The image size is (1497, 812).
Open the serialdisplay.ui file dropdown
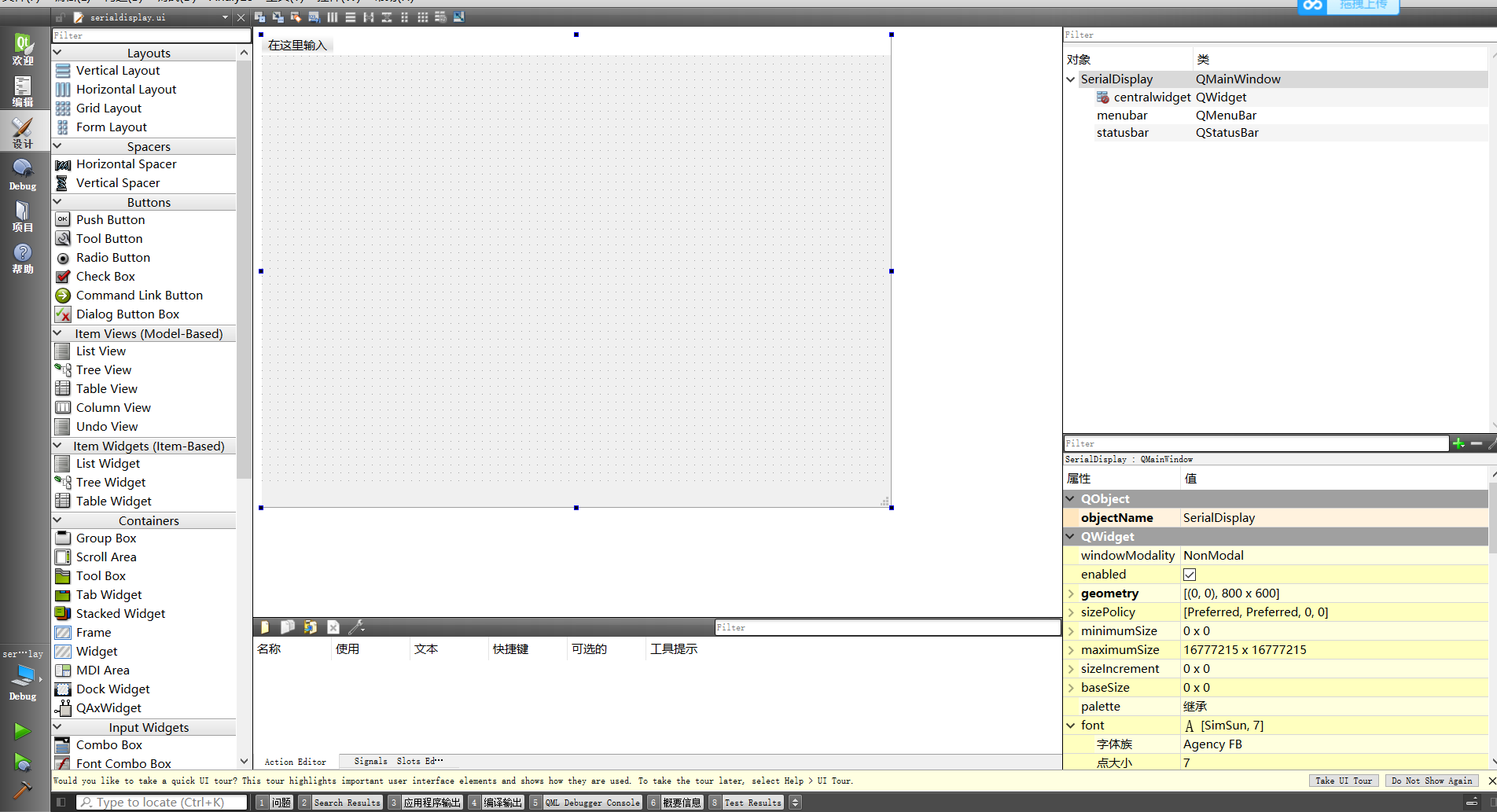click(x=225, y=17)
